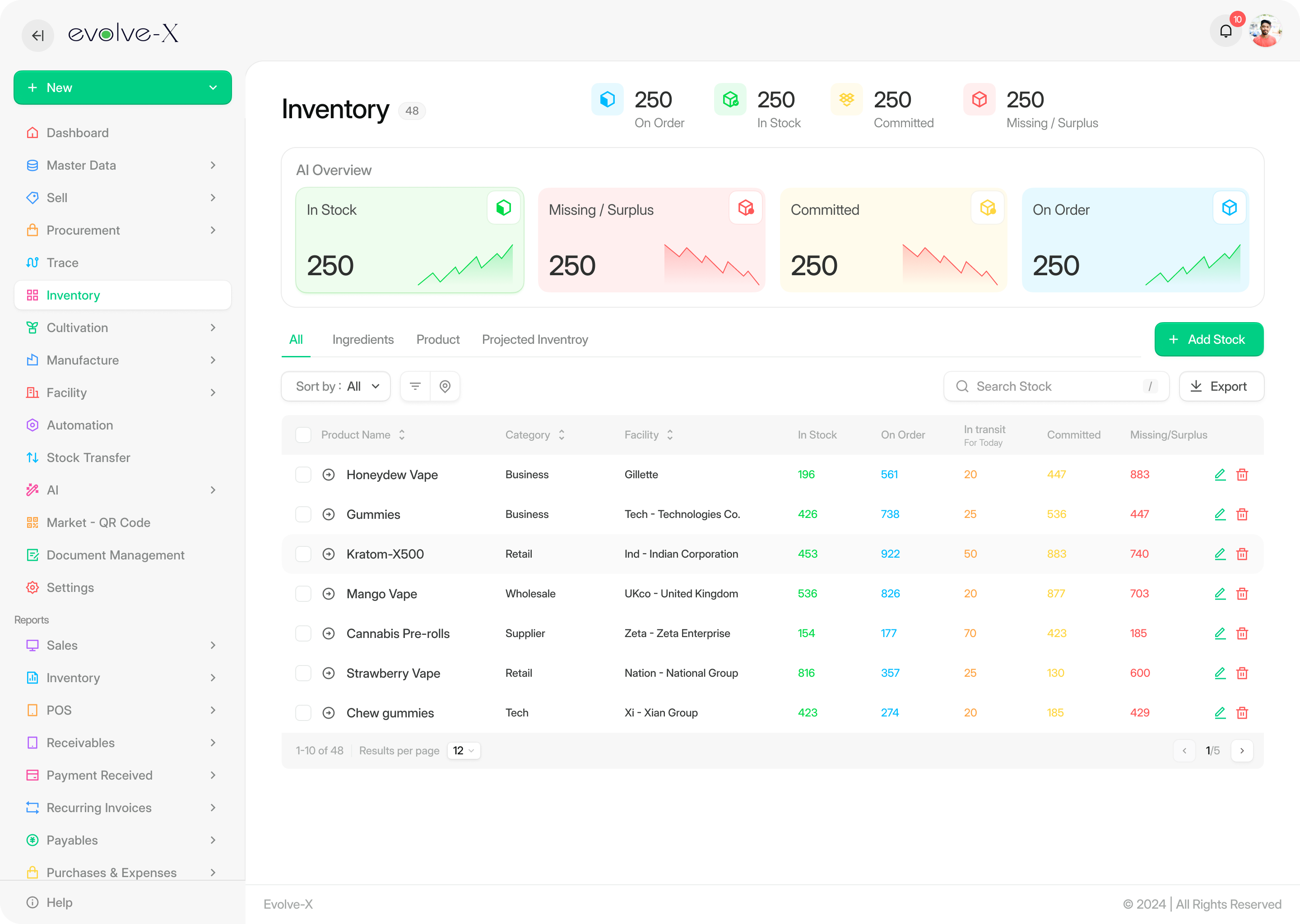The width and height of the screenshot is (1300, 924).
Task: Open results per page dropdown
Action: point(463,750)
